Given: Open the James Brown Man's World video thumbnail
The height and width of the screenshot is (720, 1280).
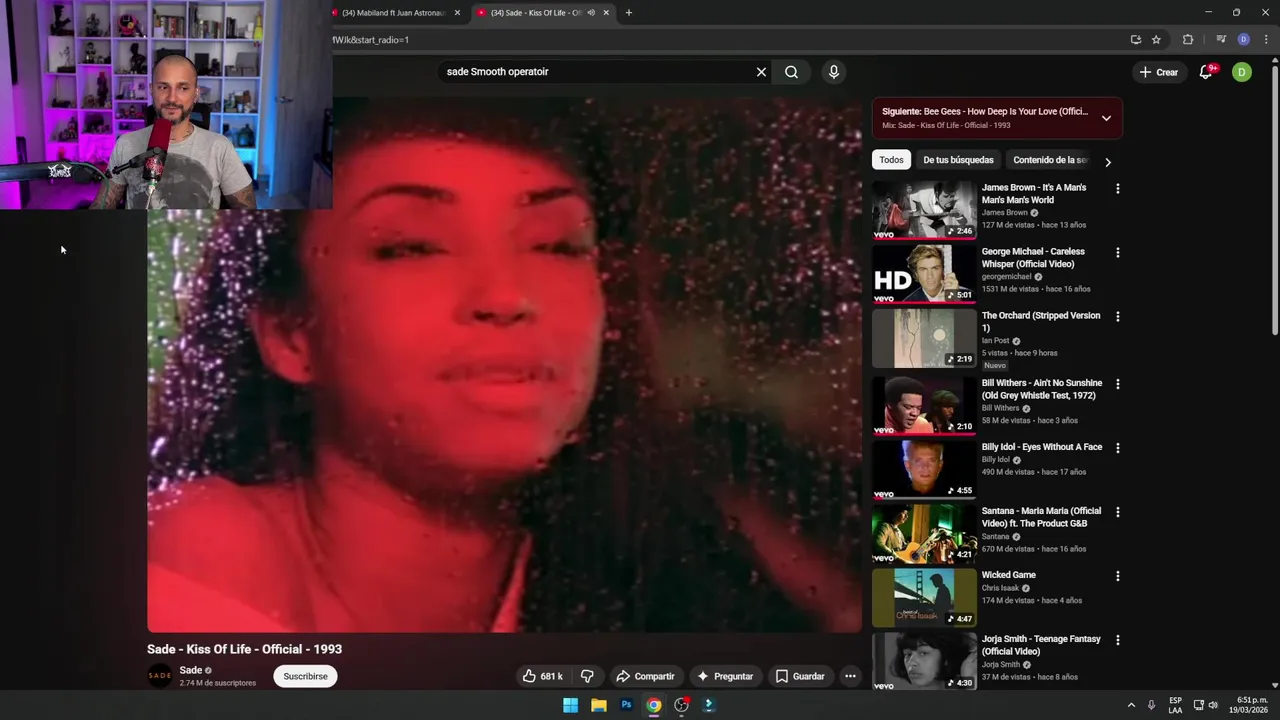Looking at the screenshot, I should click(x=924, y=210).
